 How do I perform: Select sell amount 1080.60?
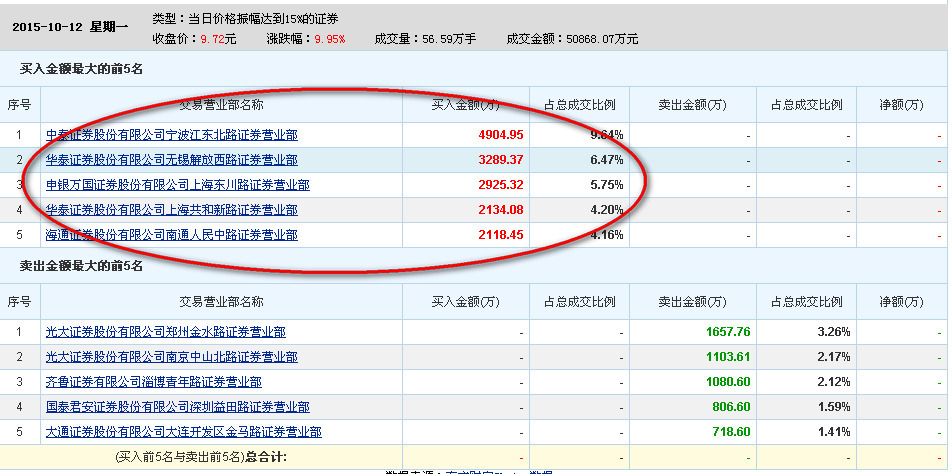(x=729, y=382)
